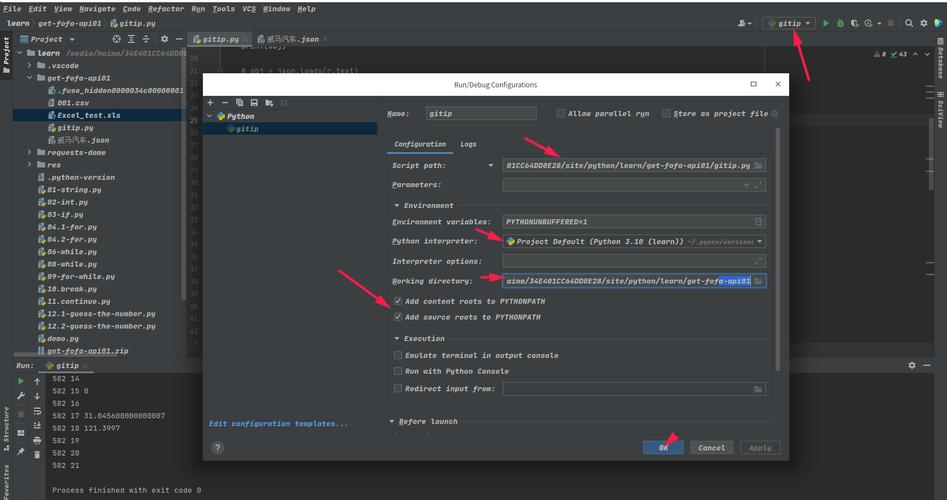Open the VCS menu
Screen dimensions: 947x500
(249, 8)
